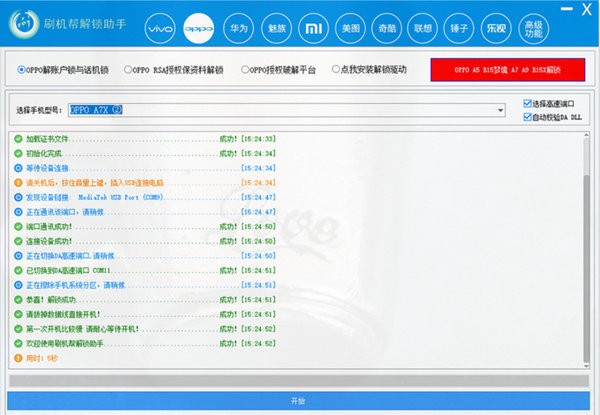This screenshot has height=415, width=600.
Task: Click the red OPPO A5 R15 解锁 button
Action: tap(508, 71)
